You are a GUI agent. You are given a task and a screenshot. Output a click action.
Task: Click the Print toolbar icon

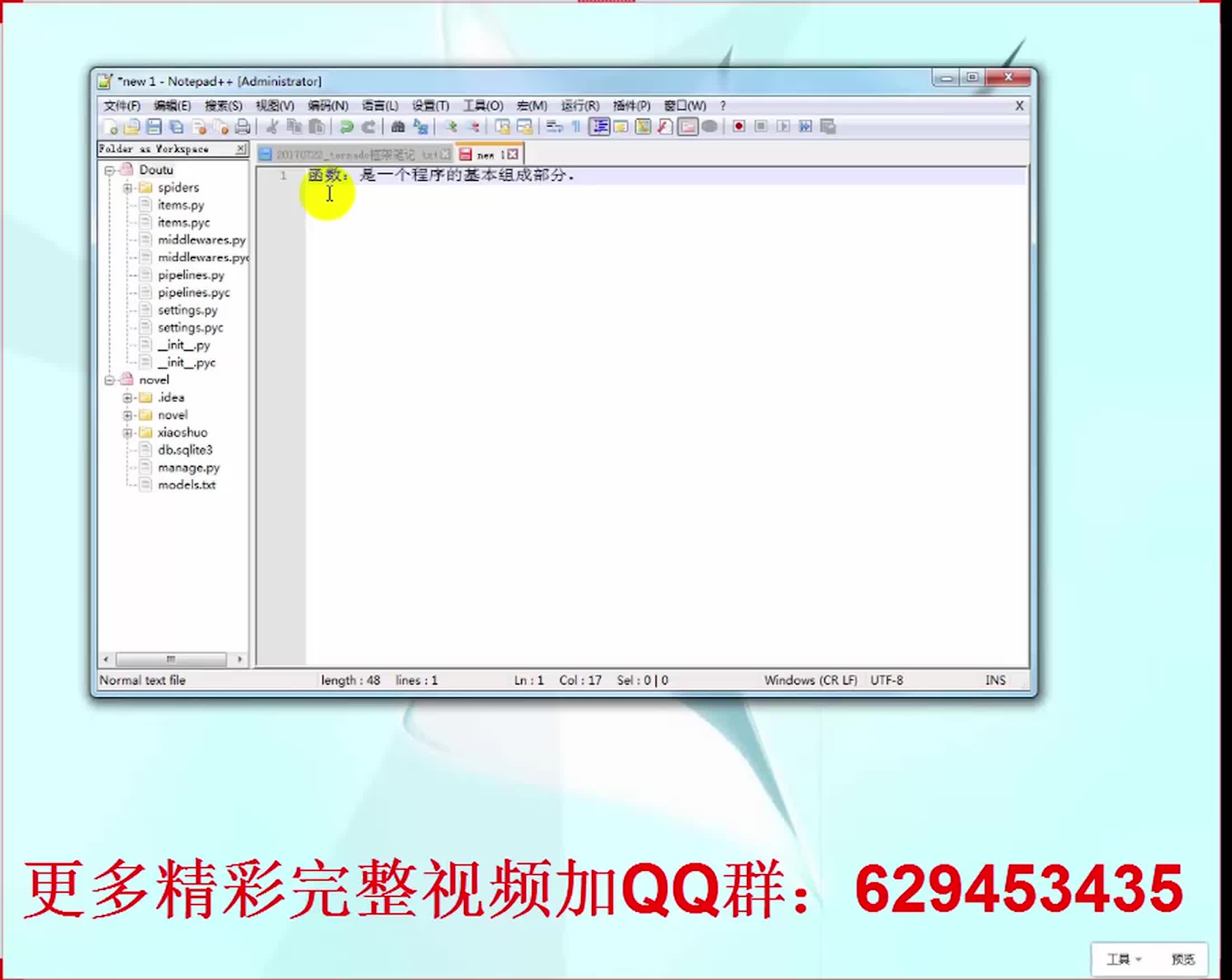point(243,127)
